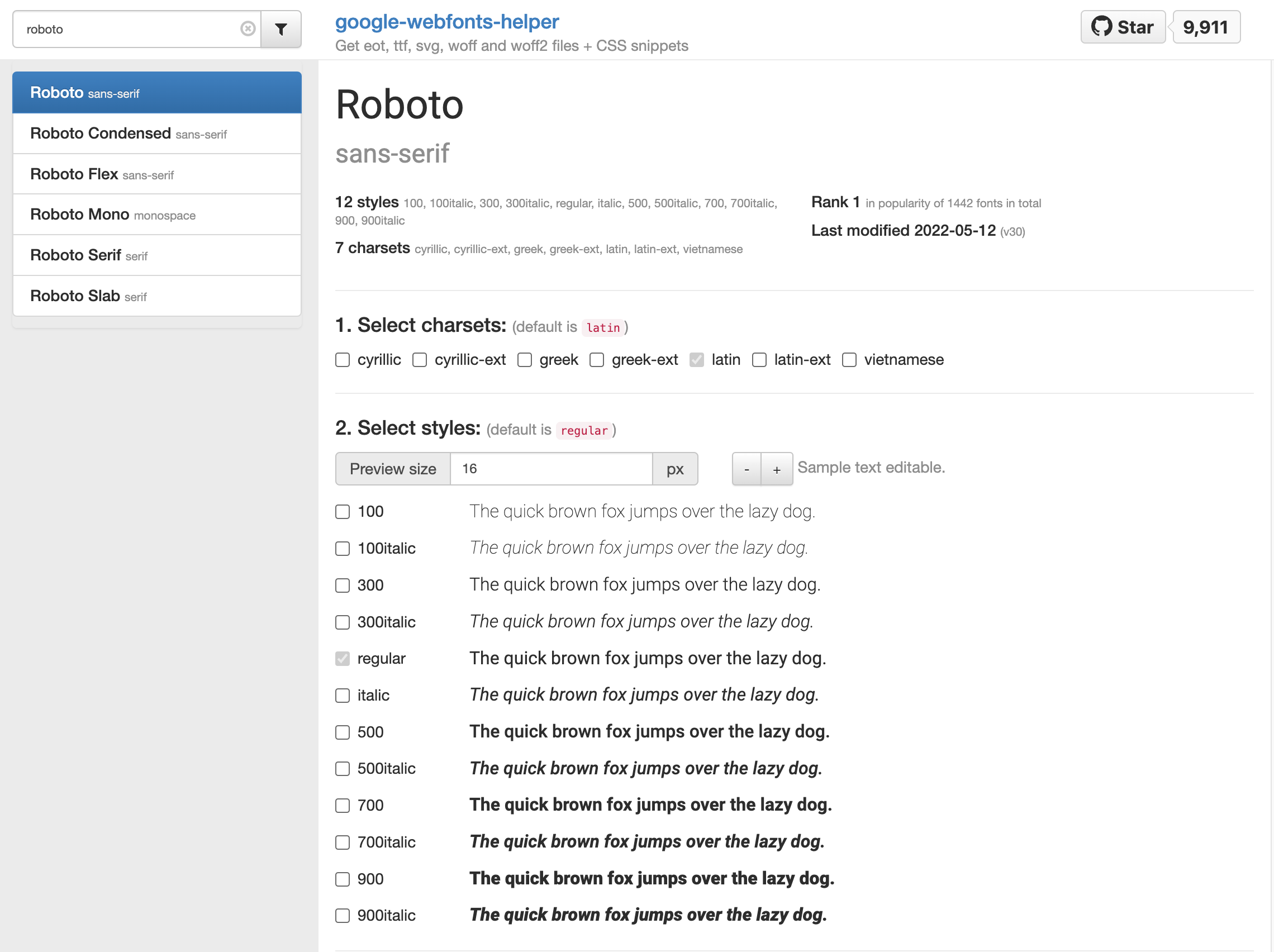The width and height of the screenshot is (1274, 952).
Task: Check the 500italic style checkbox
Action: [x=343, y=769]
